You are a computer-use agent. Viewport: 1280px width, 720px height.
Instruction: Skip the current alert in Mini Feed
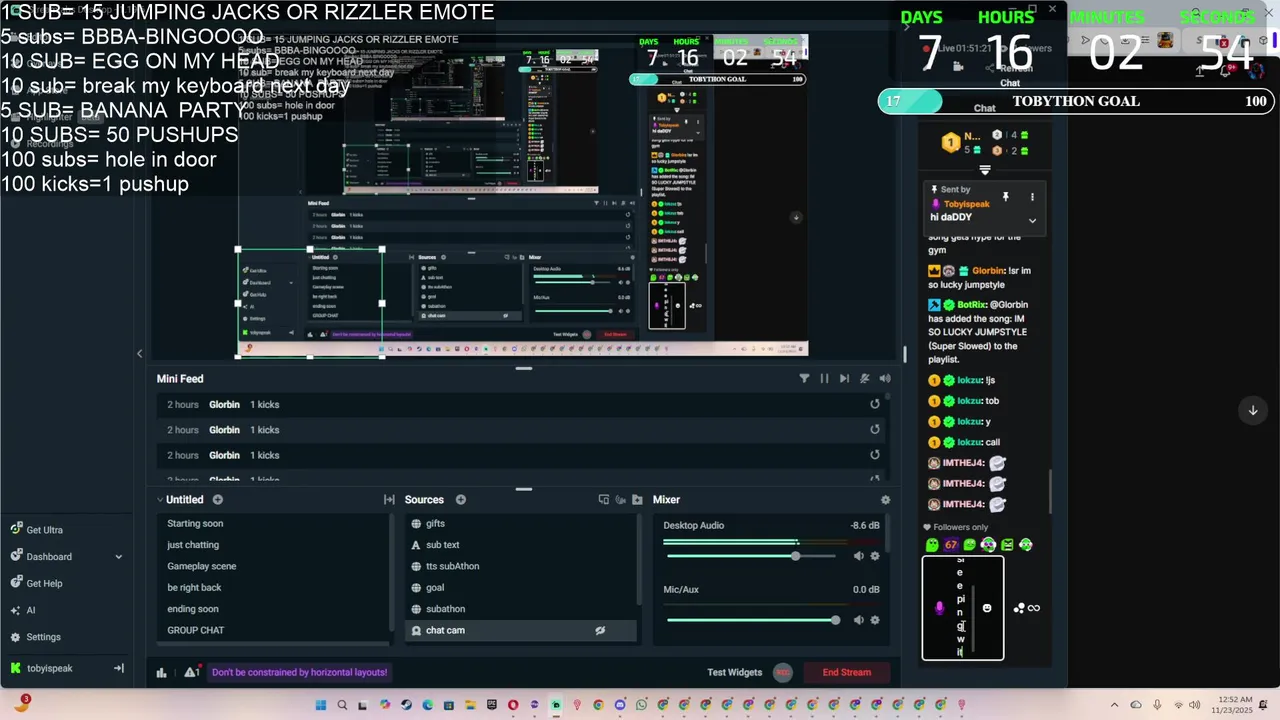tap(844, 379)
